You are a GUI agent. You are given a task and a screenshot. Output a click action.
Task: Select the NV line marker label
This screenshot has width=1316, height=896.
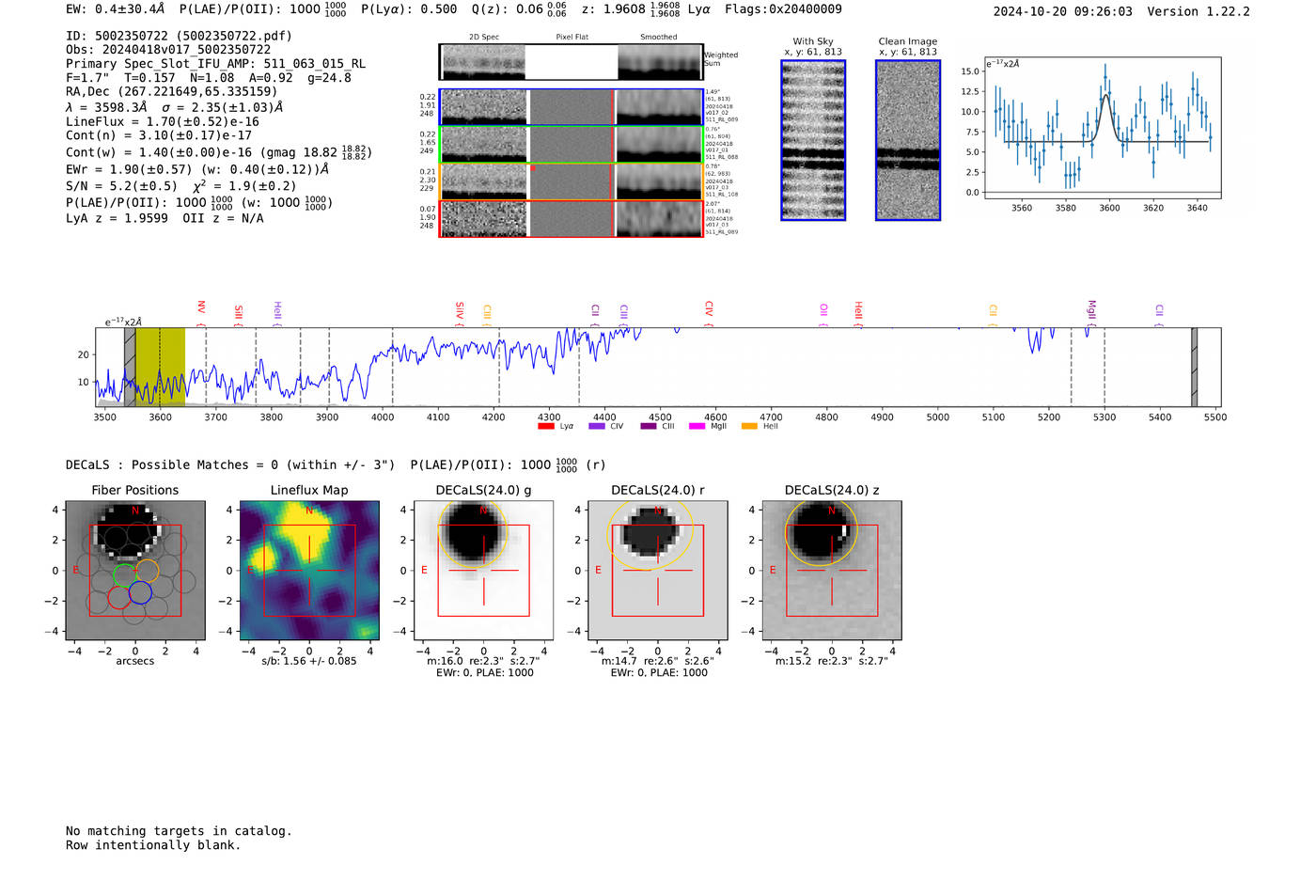click(201, 307)
